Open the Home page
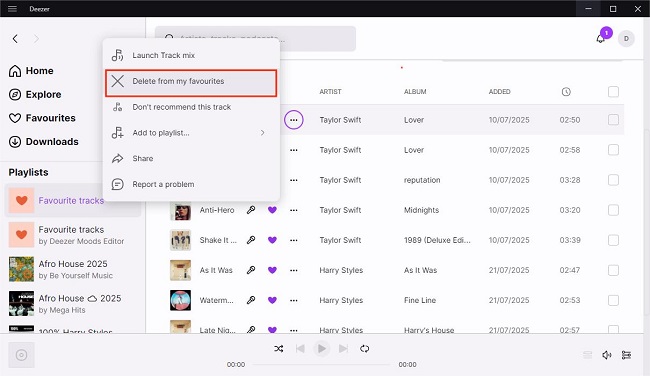The image size is (650, 376). click(x=31, y=71)
